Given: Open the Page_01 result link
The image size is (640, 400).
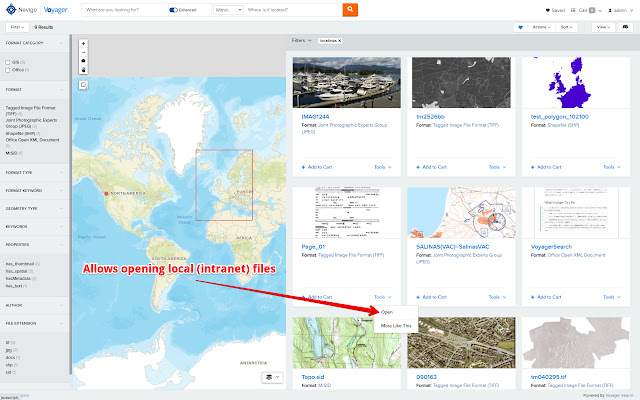Looking at the screenshot, I should tap(313, 247).
